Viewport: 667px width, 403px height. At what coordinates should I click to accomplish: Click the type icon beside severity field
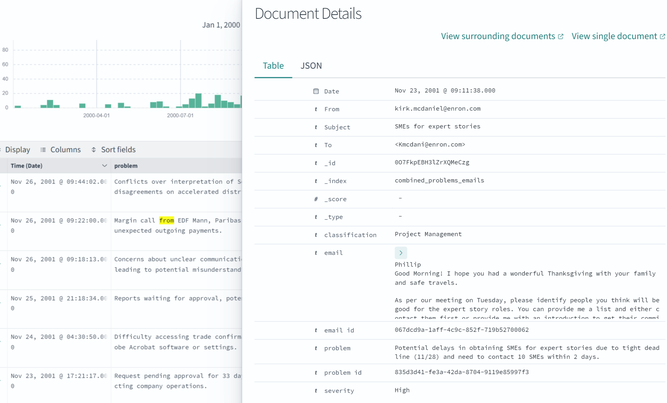316,391
